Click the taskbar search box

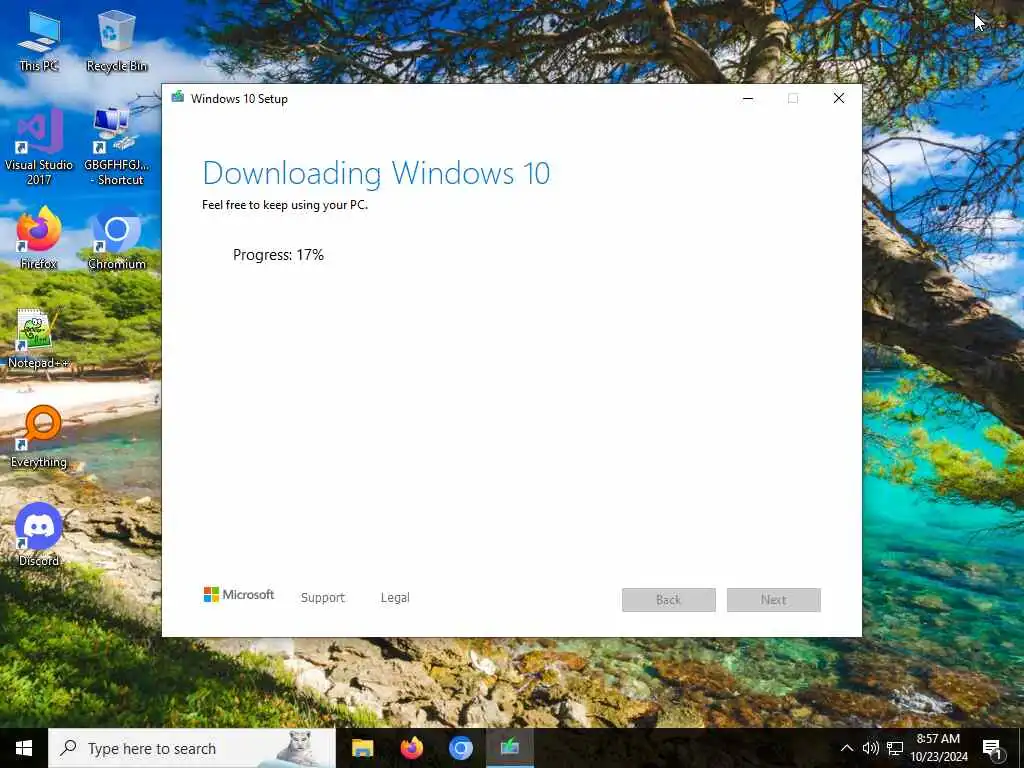[x=192, y=748]
